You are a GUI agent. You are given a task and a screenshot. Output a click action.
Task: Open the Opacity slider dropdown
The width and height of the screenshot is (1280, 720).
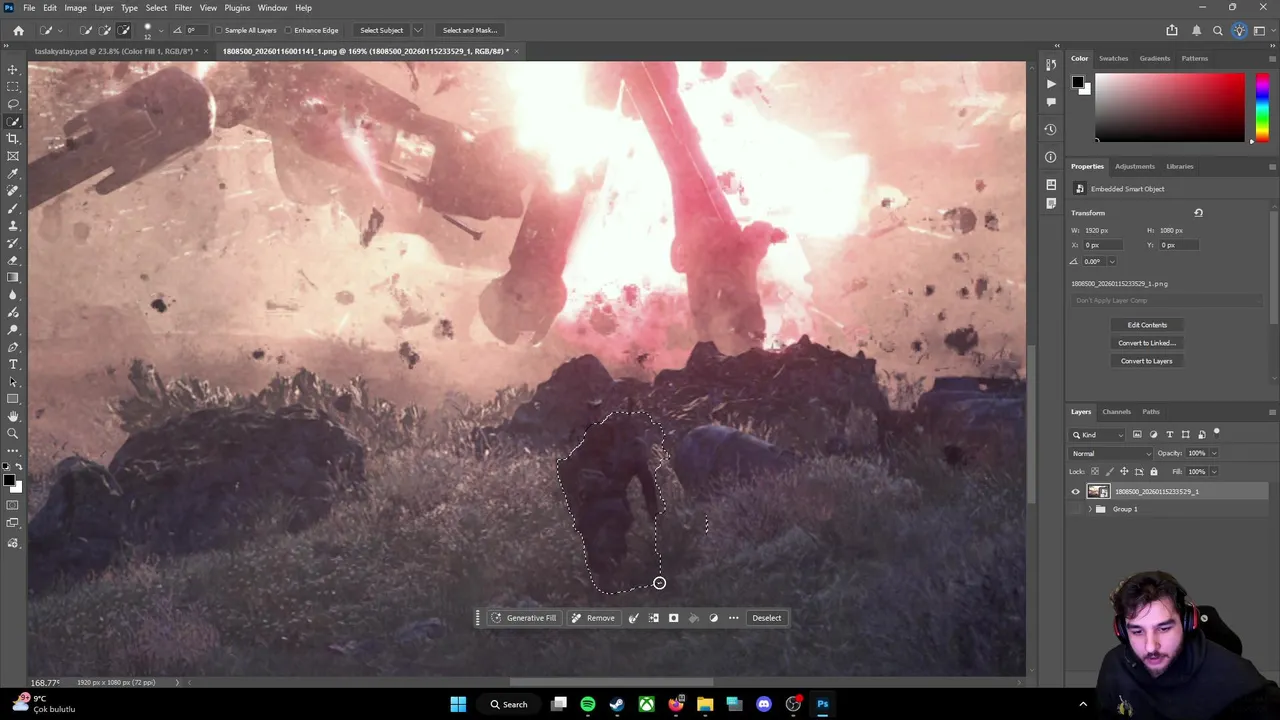coord(1214,453)
